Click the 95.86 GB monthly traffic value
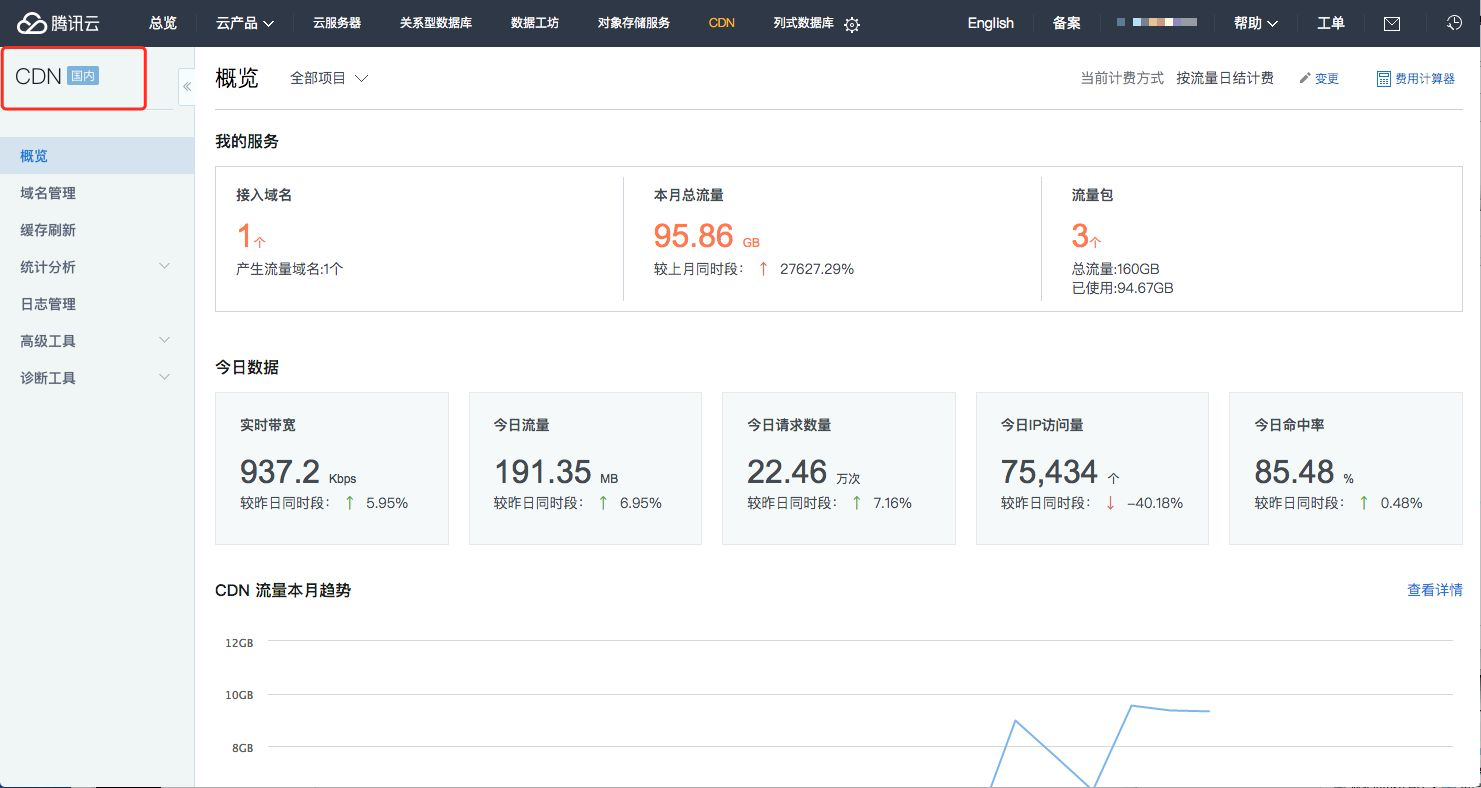The width and height of the screenshot is (1481, 788). pos(707,236)
